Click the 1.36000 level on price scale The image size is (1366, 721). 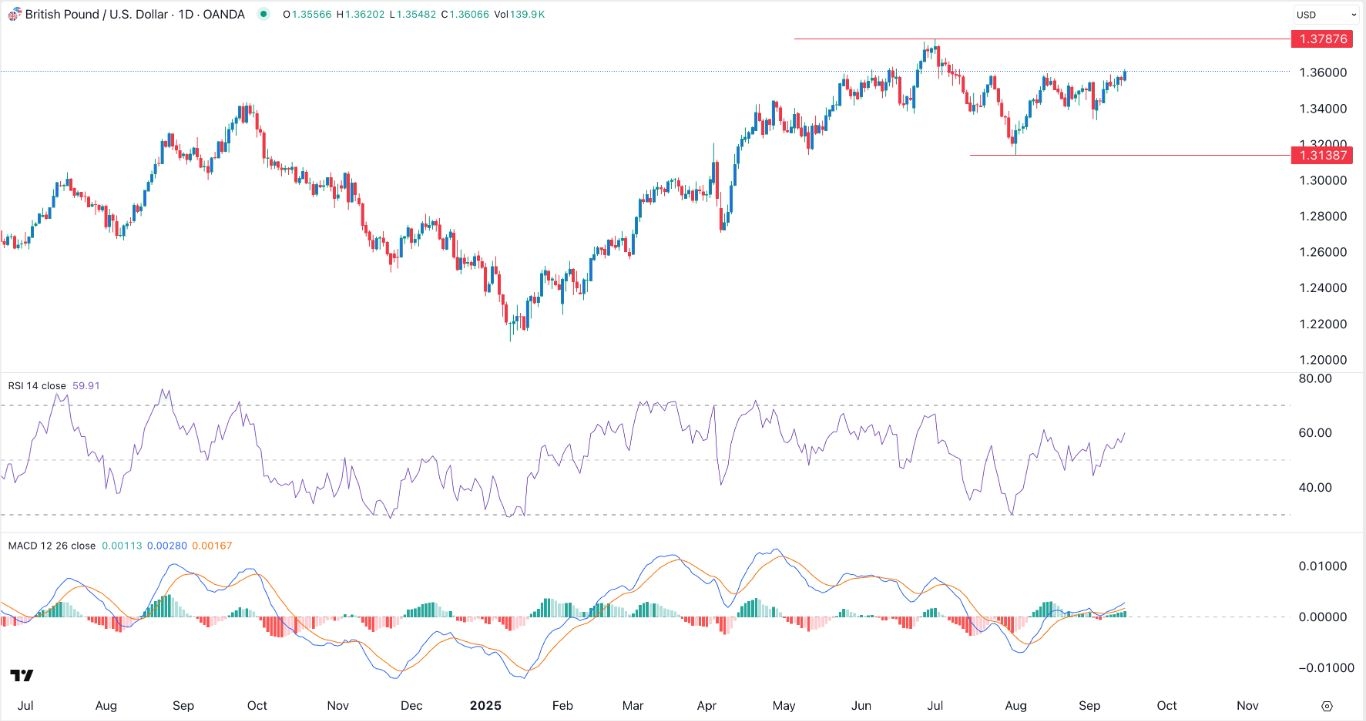(x=1322, y=72)
